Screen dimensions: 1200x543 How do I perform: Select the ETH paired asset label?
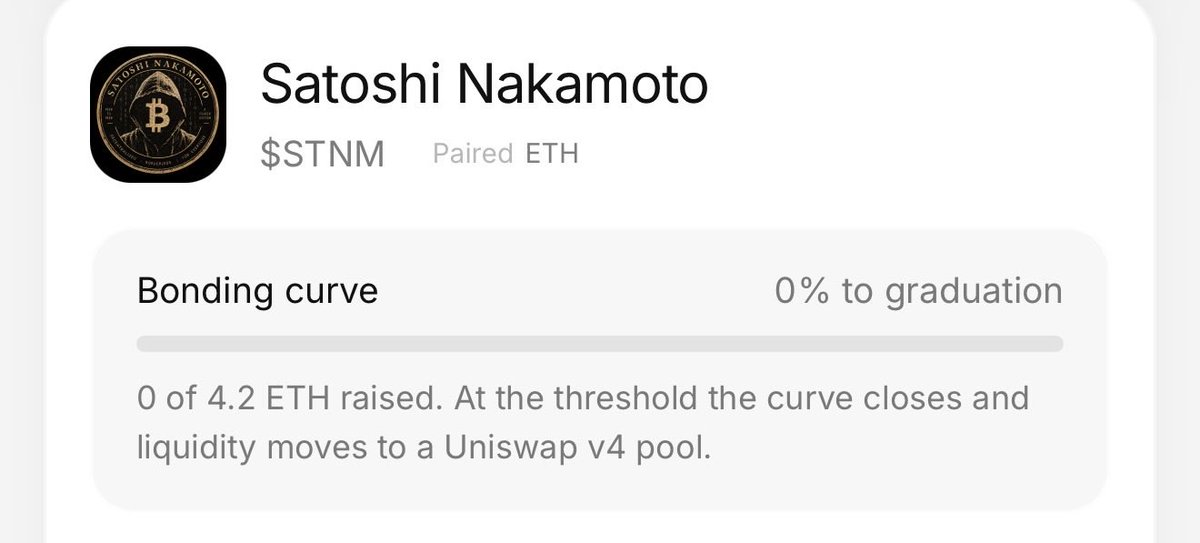[552, 155]
